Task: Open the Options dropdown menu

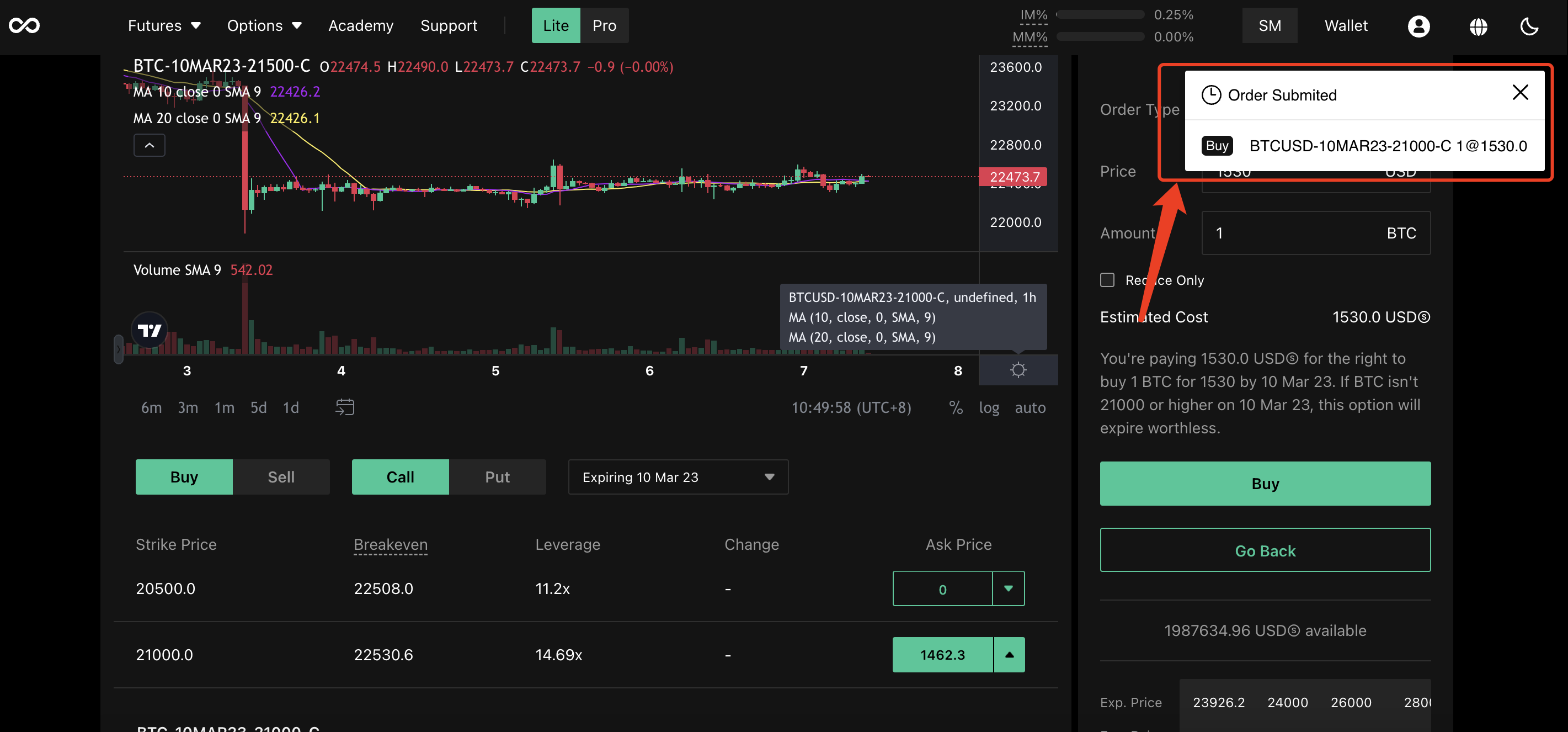Action: pyautogui.click(x=264, y=25)
